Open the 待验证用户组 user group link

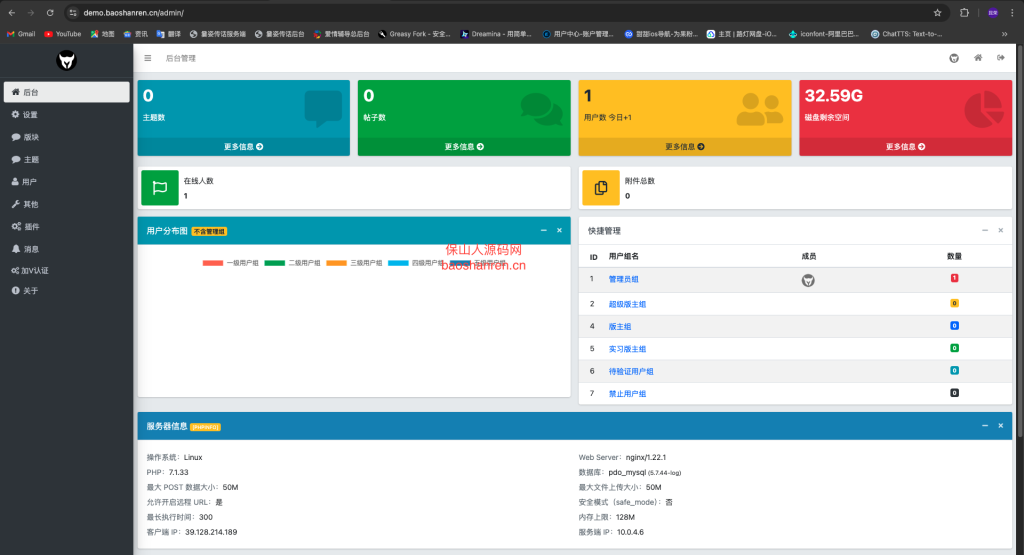coord(631,372)
